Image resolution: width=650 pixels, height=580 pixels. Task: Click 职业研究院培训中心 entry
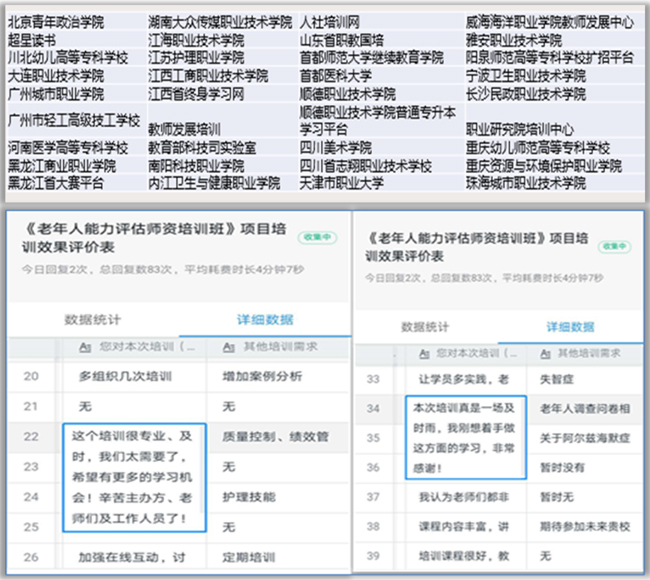tap(520, 129)
